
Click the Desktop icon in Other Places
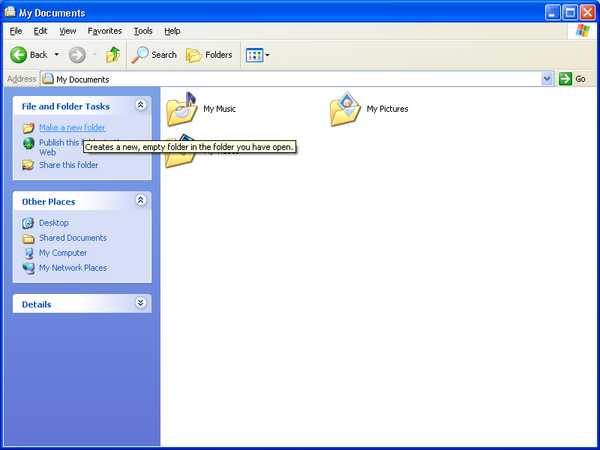[28, 223]
